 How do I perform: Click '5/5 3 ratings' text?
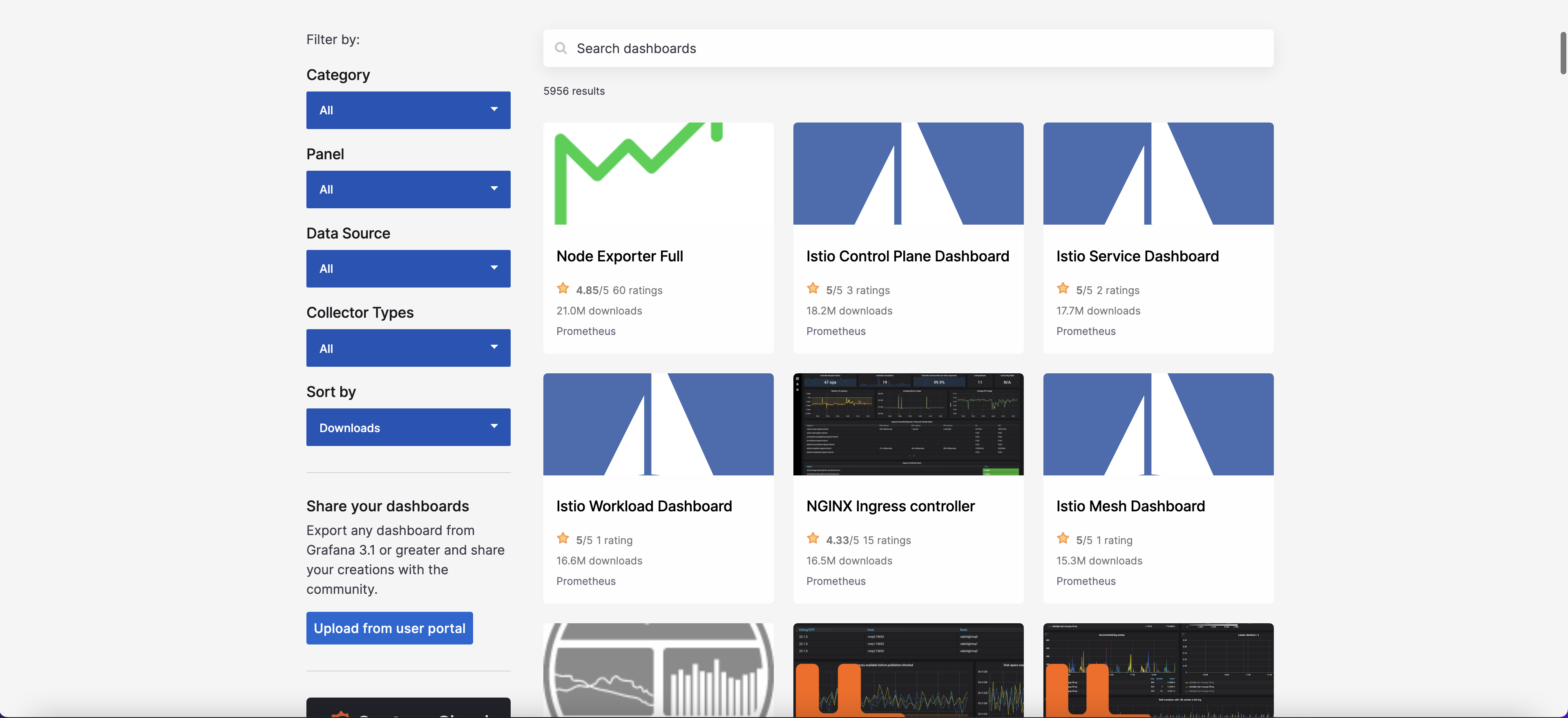(x=858, y=290)
